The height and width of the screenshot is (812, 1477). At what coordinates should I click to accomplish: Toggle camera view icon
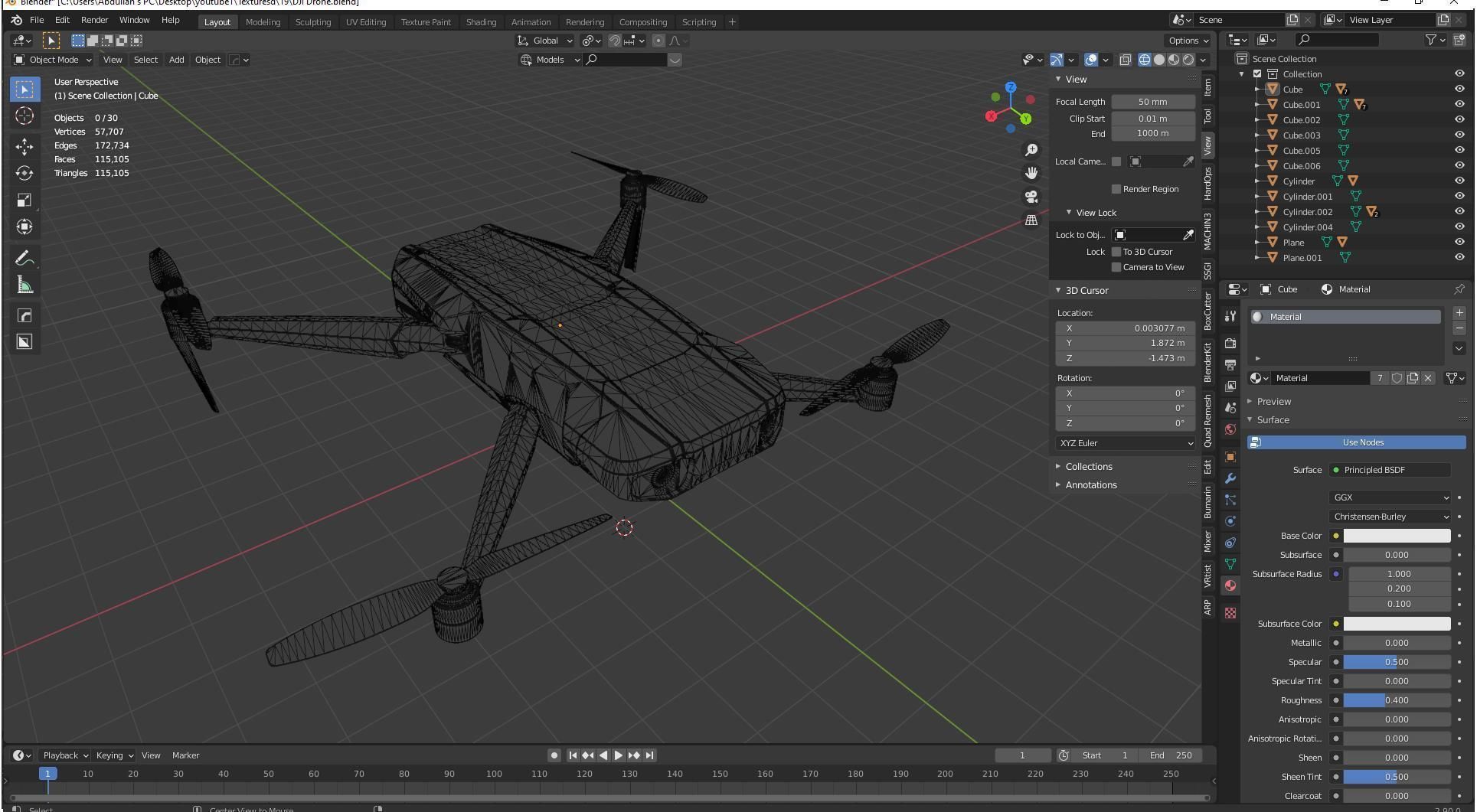coord(1031,197)
